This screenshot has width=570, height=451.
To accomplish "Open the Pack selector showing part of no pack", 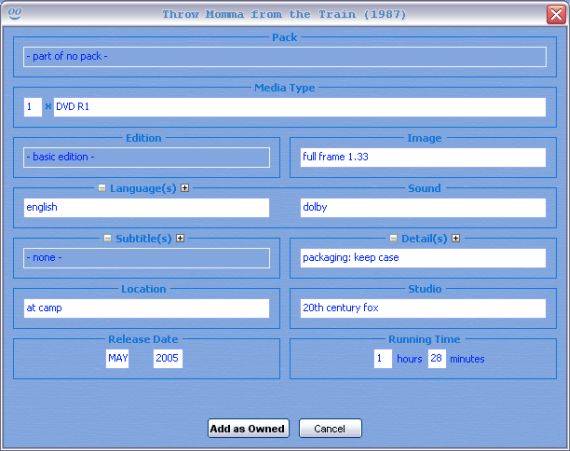I will [x=285, y=57].
